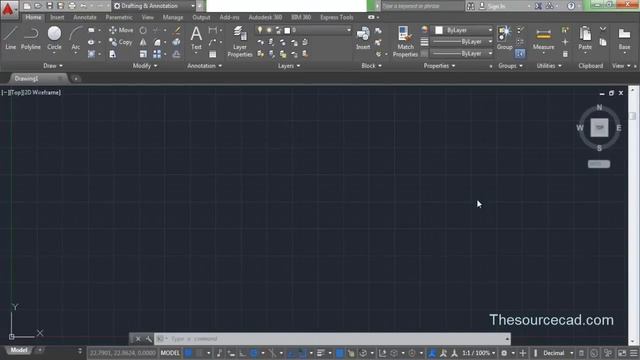Open the linetype ByLayer dropdown
Viewport: 640px width, 360px height.
[462, 53]
